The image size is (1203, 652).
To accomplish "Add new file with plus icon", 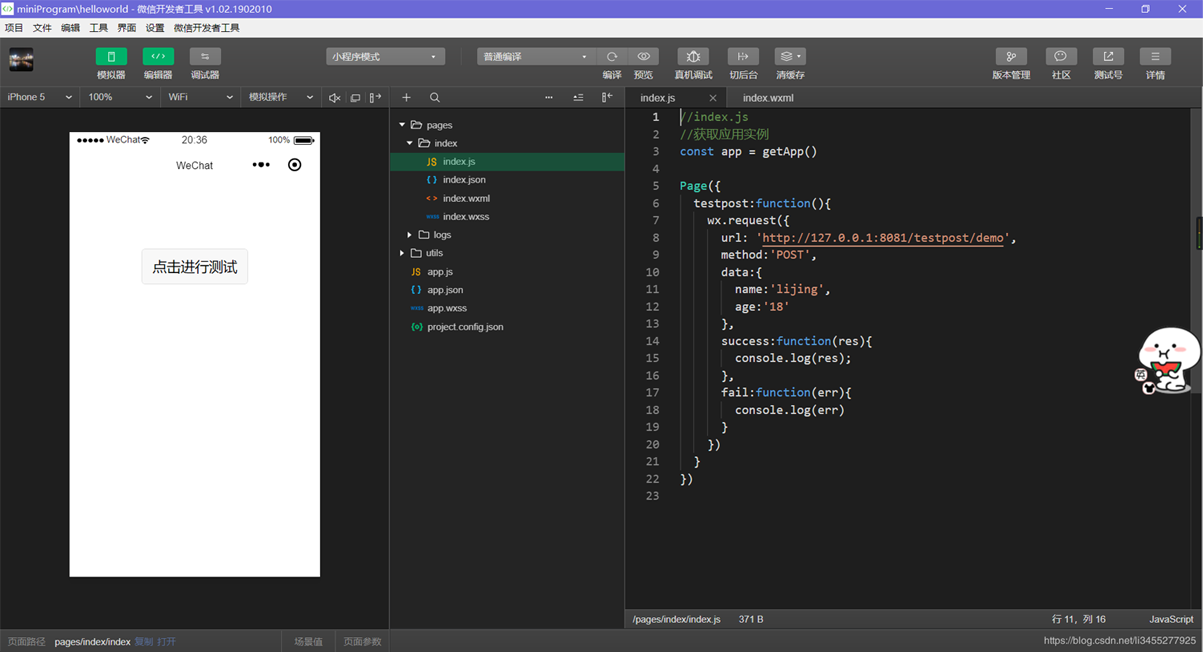I will pos(406,98).
